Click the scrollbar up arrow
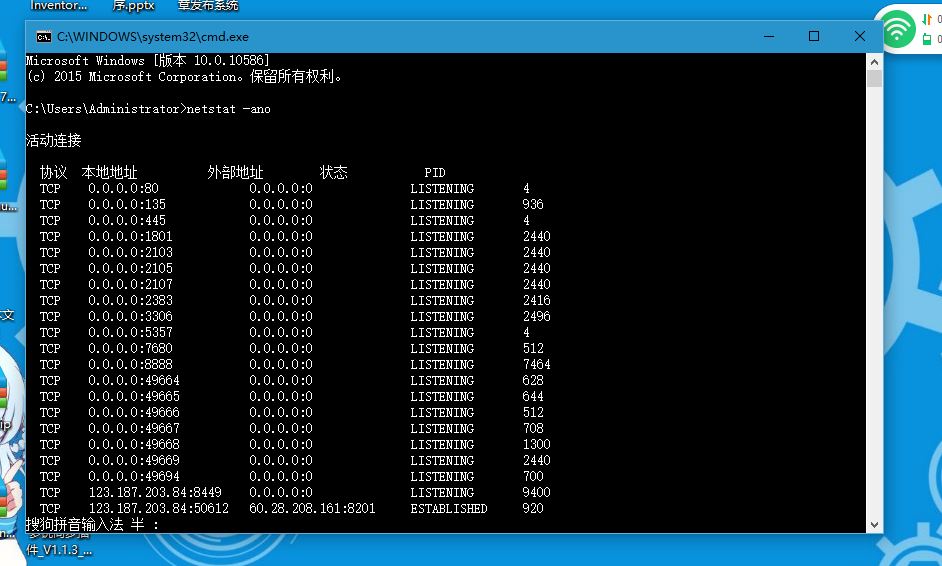This screenshot has width=942, height=566. 874,62
